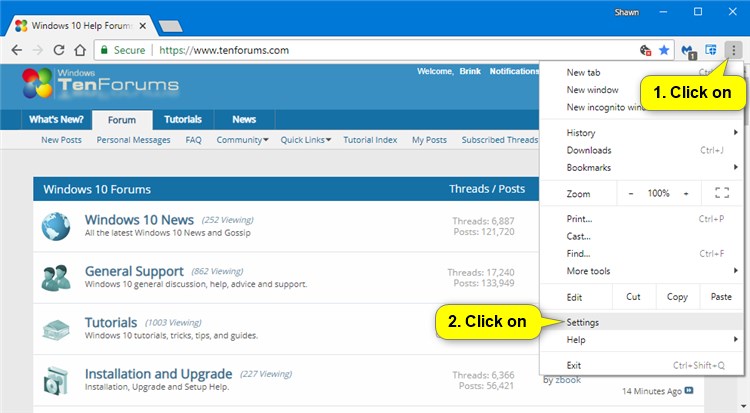
Task: Open Personal Messages link
Action: click(x=133, y=140)
